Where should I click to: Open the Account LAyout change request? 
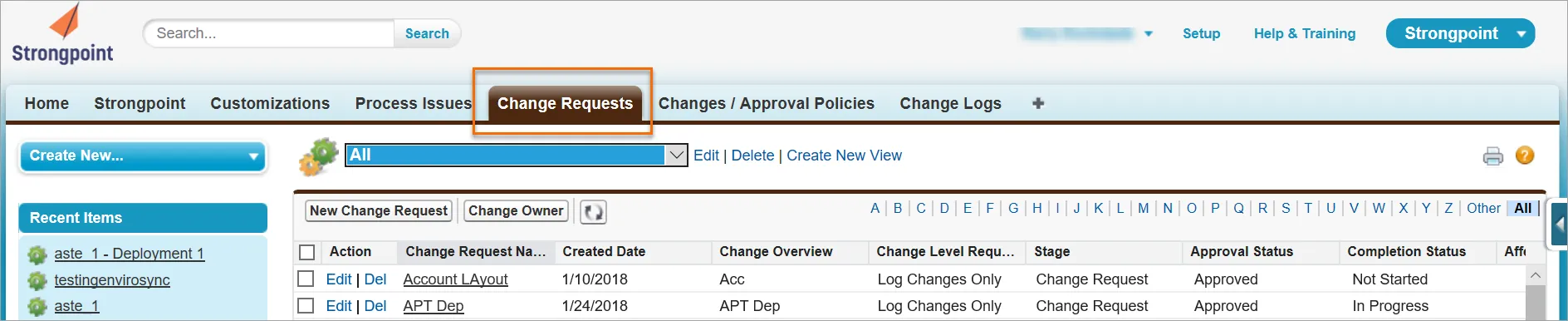pos(455,279)
